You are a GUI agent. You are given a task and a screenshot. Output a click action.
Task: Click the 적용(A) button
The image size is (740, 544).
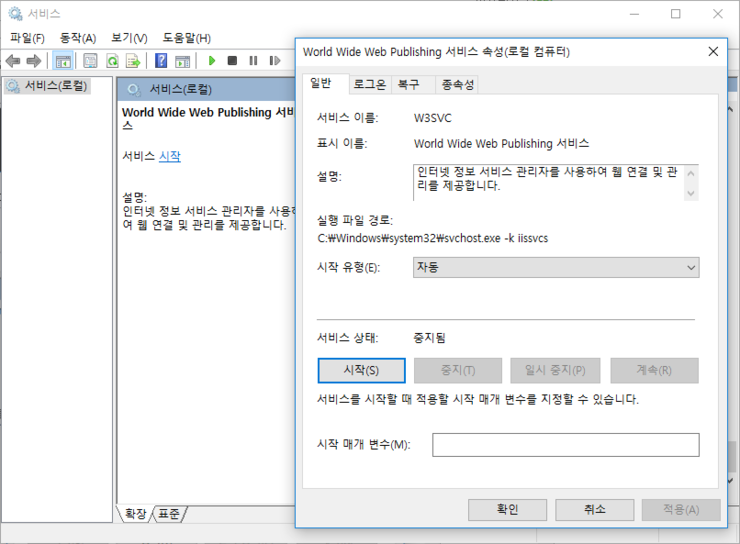tap(681, 510)
